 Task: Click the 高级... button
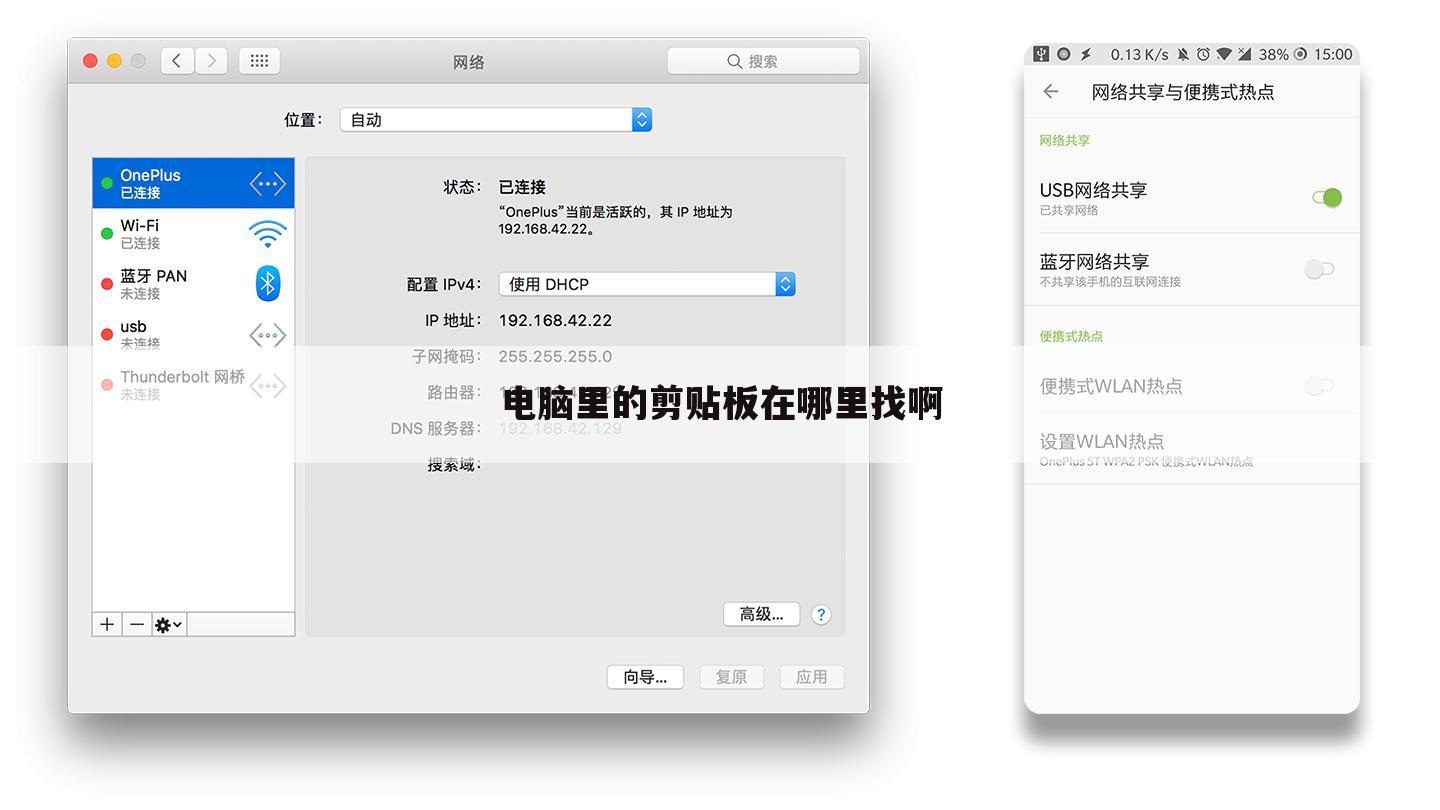[762, 614]
